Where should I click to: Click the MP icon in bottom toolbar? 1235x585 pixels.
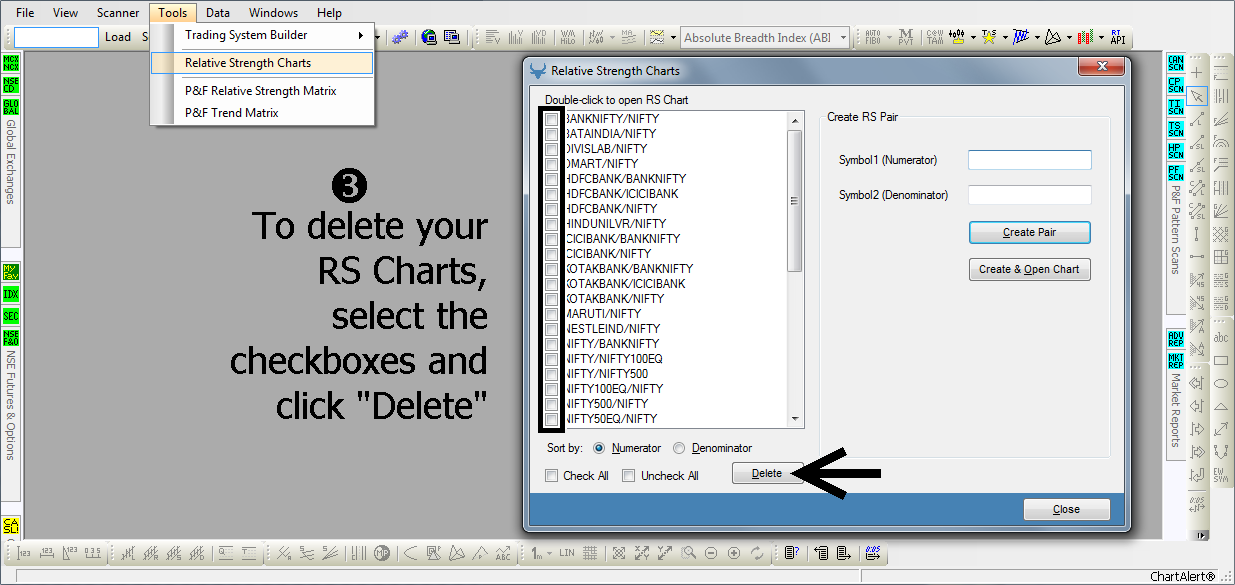(x=382, y=552)
